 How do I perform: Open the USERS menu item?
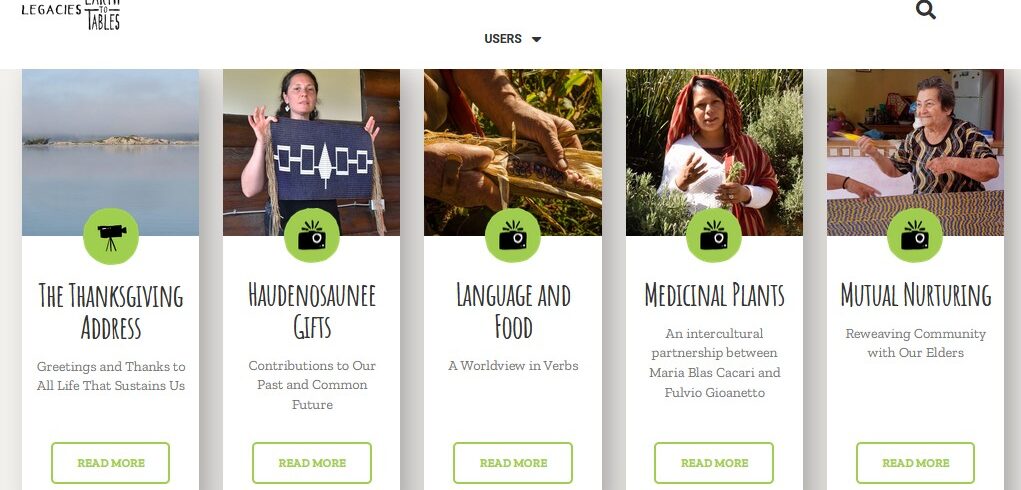[x=503, y=39]
